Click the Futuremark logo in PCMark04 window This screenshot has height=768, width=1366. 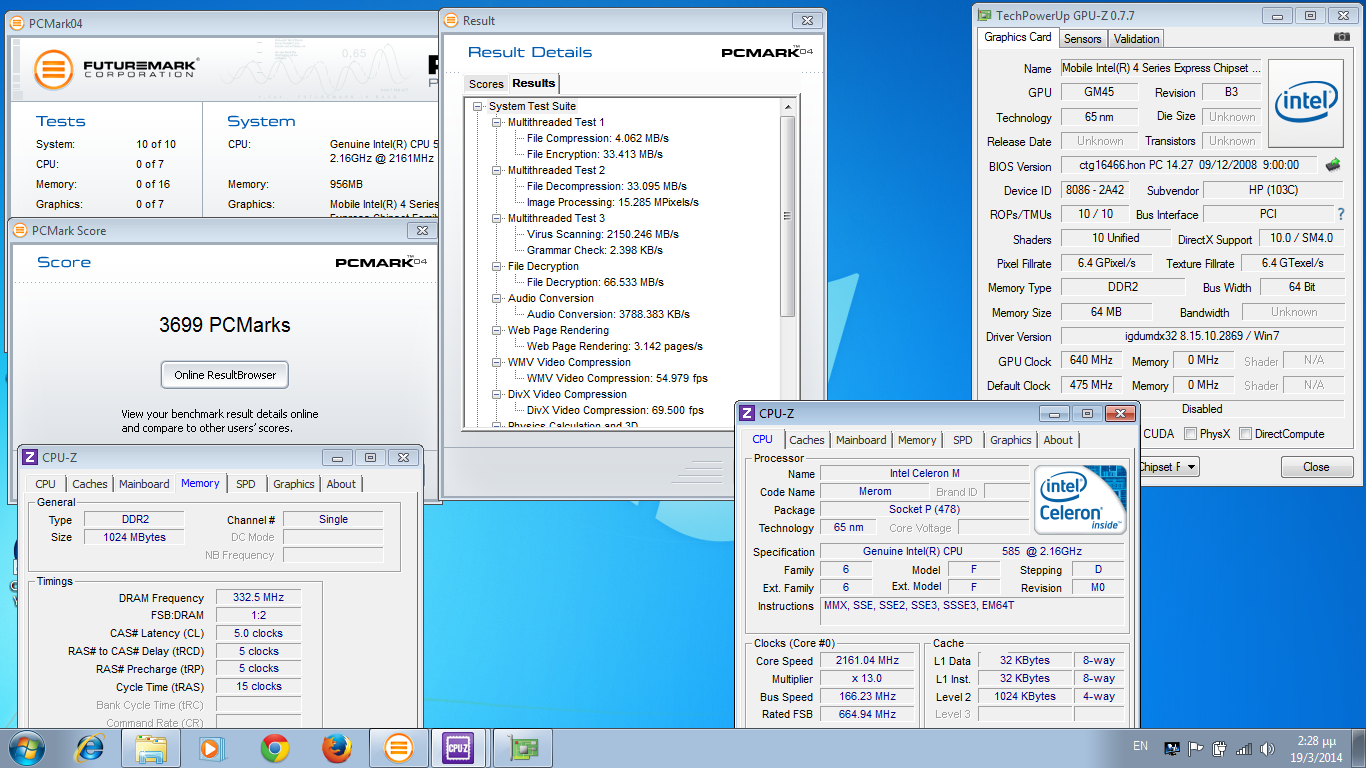53,69
